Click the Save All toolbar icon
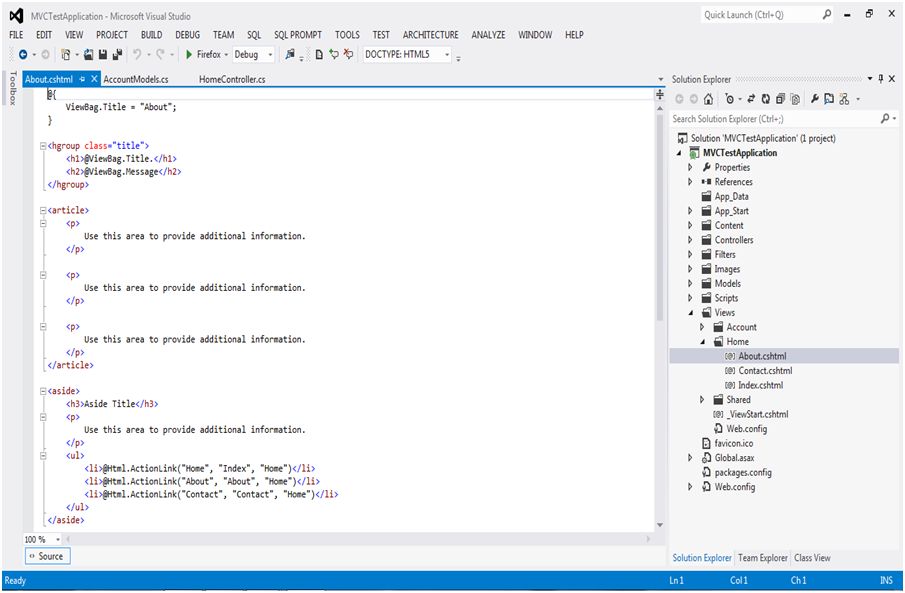 pyautogui.click(x=117, y=55)
